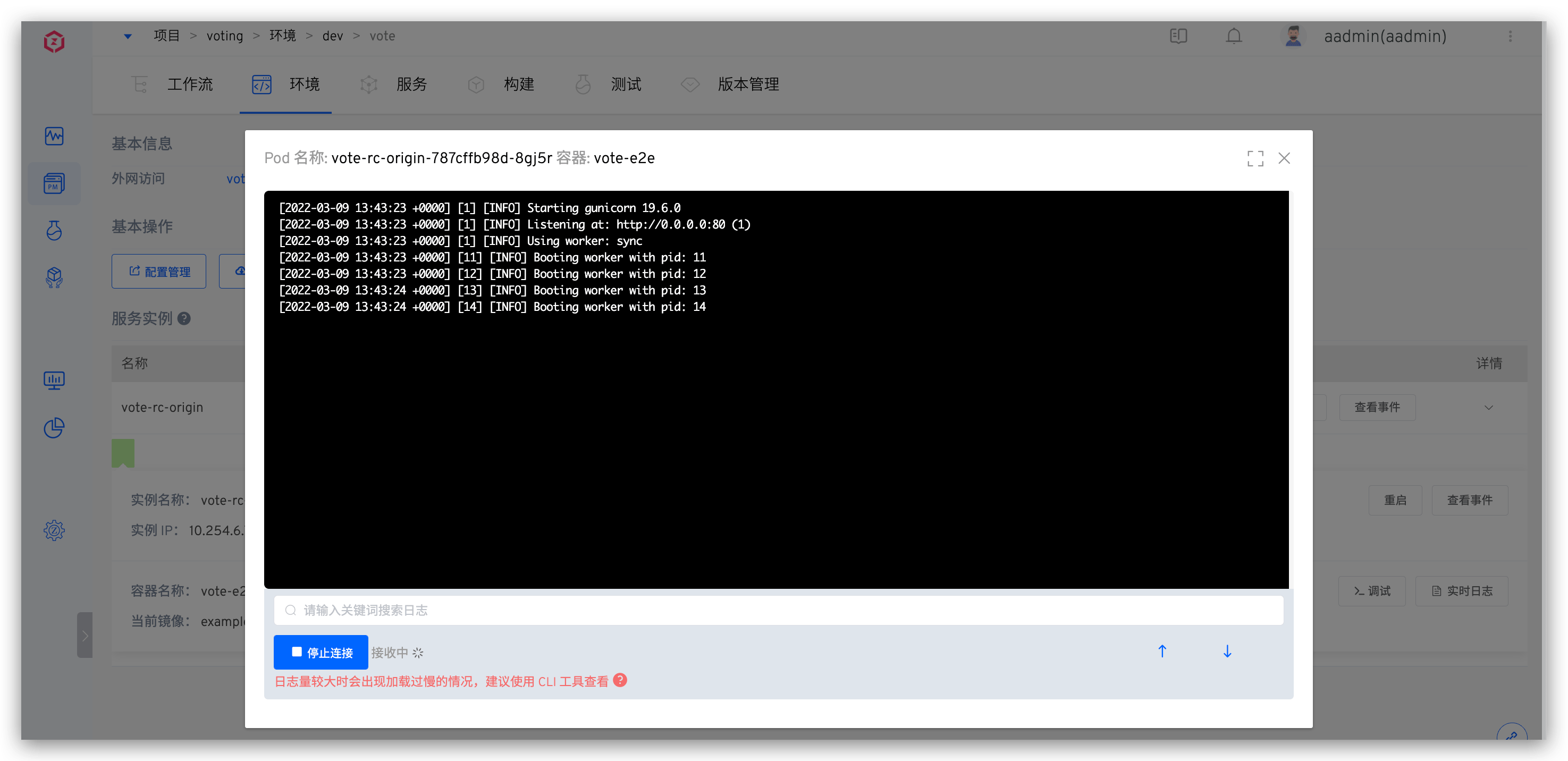Select the PM environments sidebar icon

54,183
